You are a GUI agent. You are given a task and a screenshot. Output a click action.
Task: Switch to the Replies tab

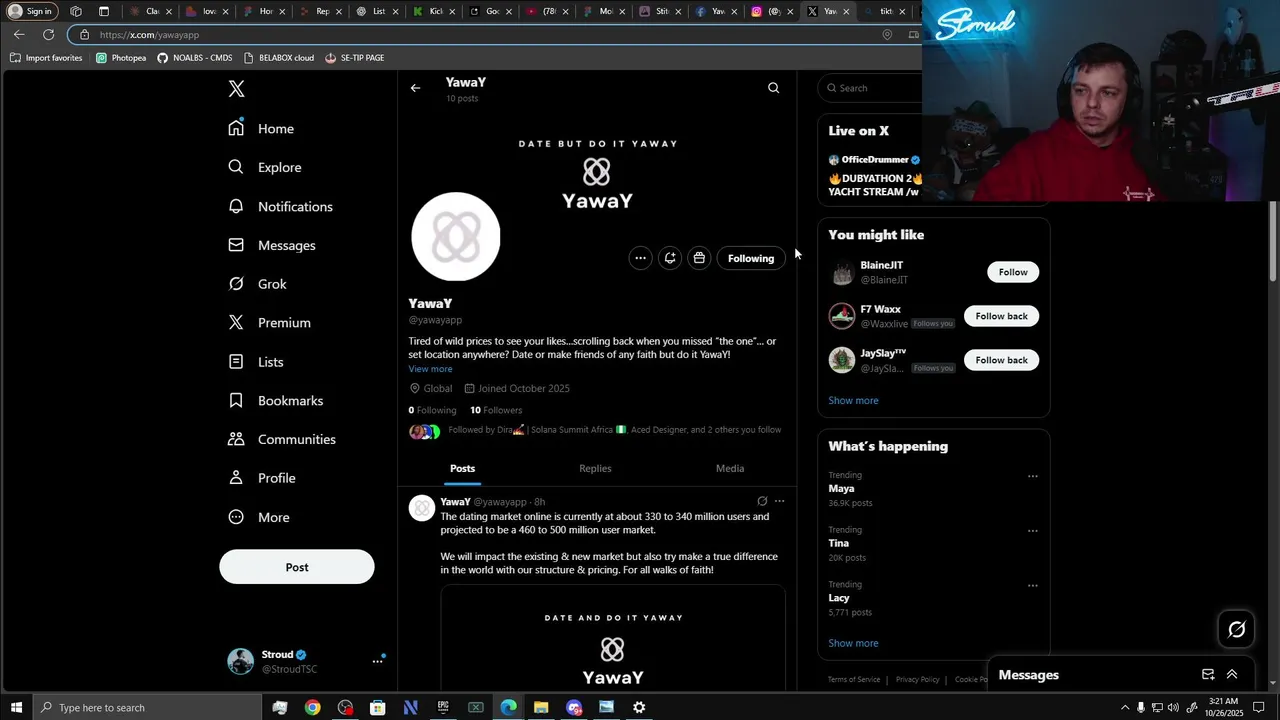tap(595, 468)
